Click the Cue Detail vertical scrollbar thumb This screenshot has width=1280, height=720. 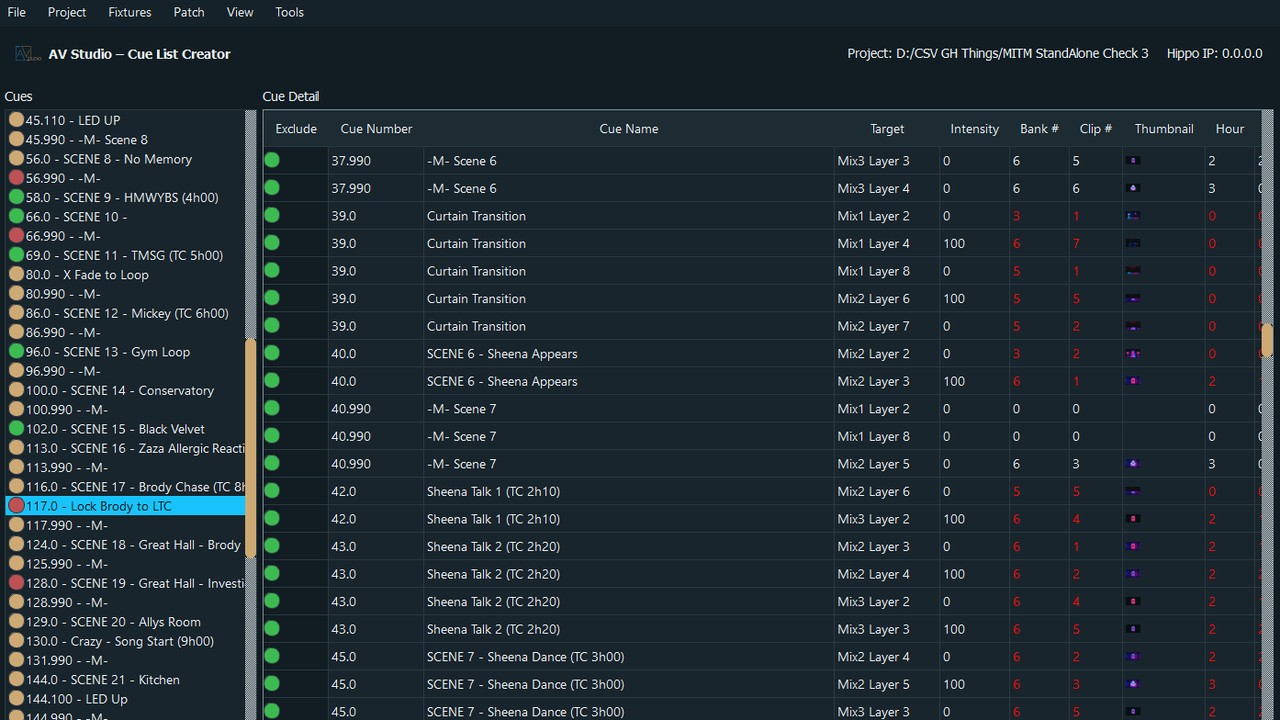(x=1266, y=340)
